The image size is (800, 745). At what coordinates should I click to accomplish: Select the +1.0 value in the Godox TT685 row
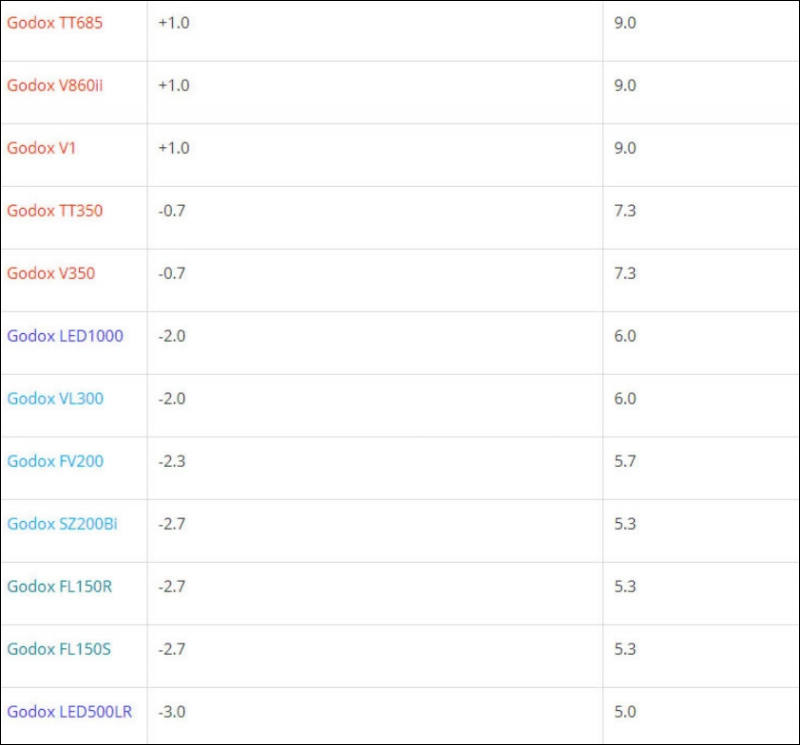point(174,23)
